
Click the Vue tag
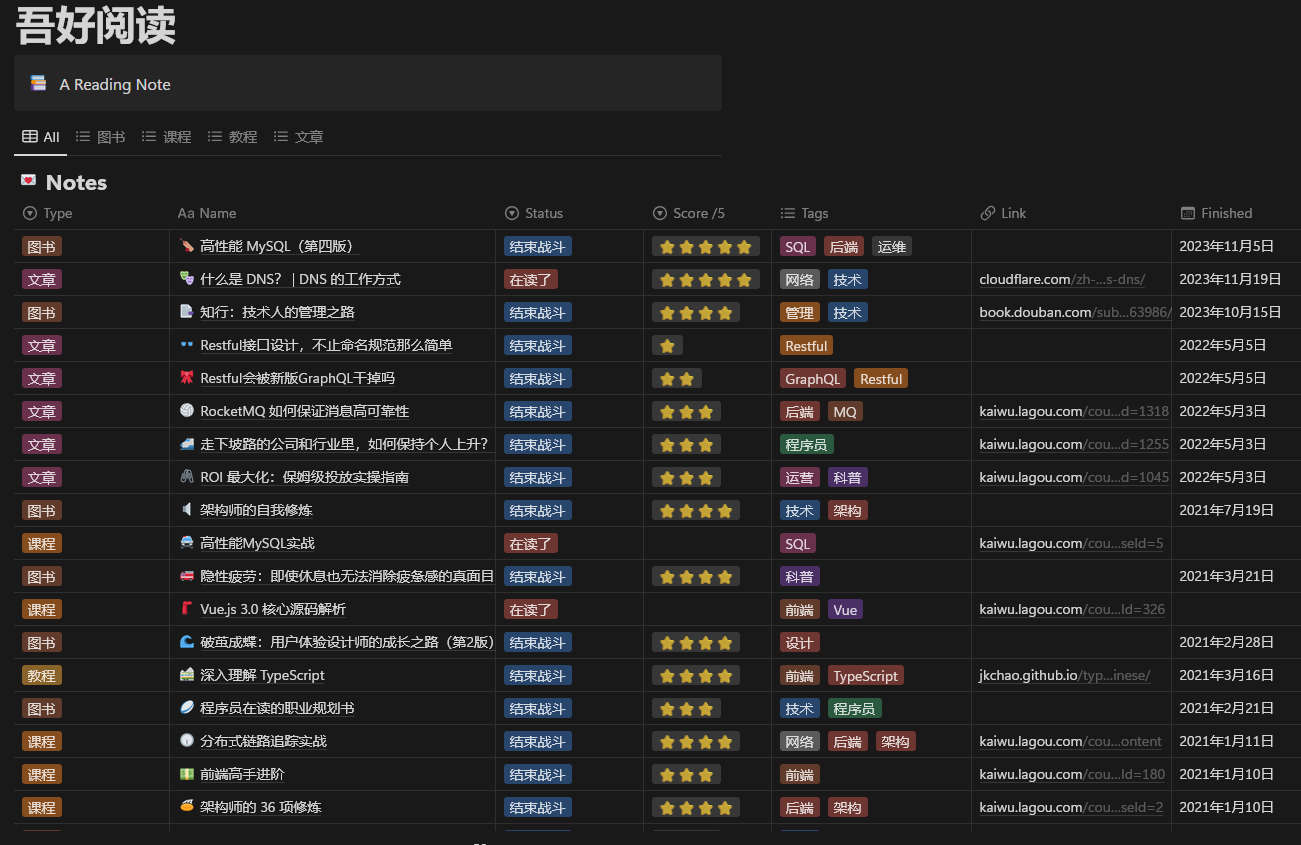(x=846, y=609)
